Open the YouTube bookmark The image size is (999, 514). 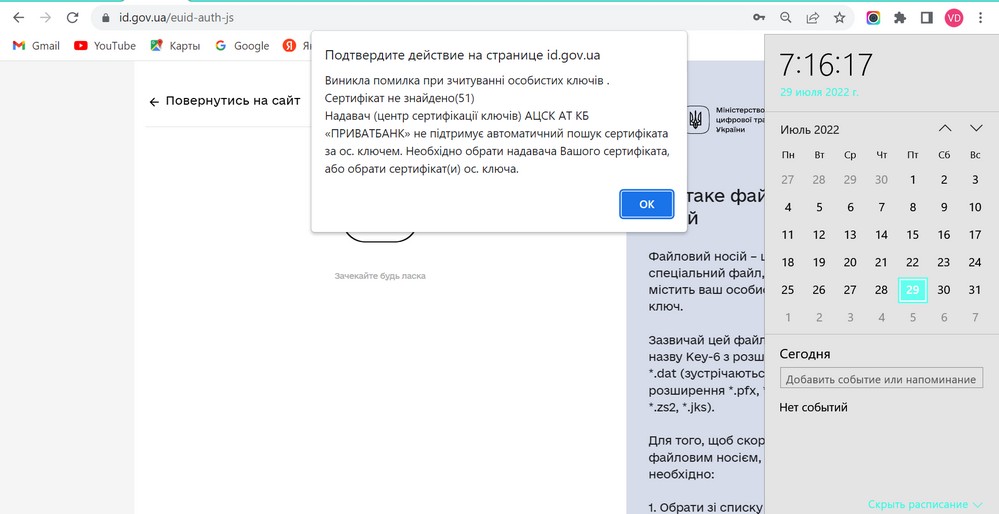[x=105, y=46]
